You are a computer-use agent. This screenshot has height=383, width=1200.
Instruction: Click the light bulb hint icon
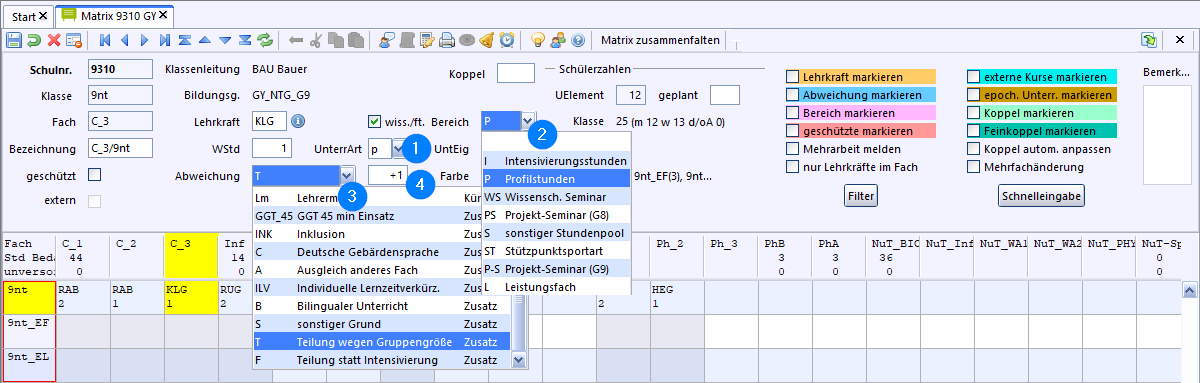click(x=537, y=41)
